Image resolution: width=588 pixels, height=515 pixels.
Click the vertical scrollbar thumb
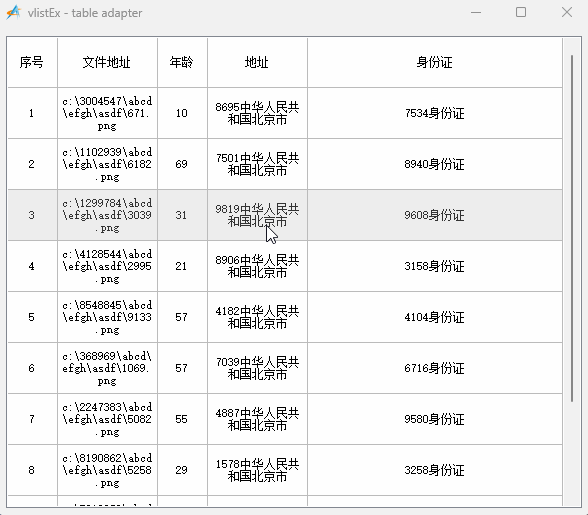(572, 228)
